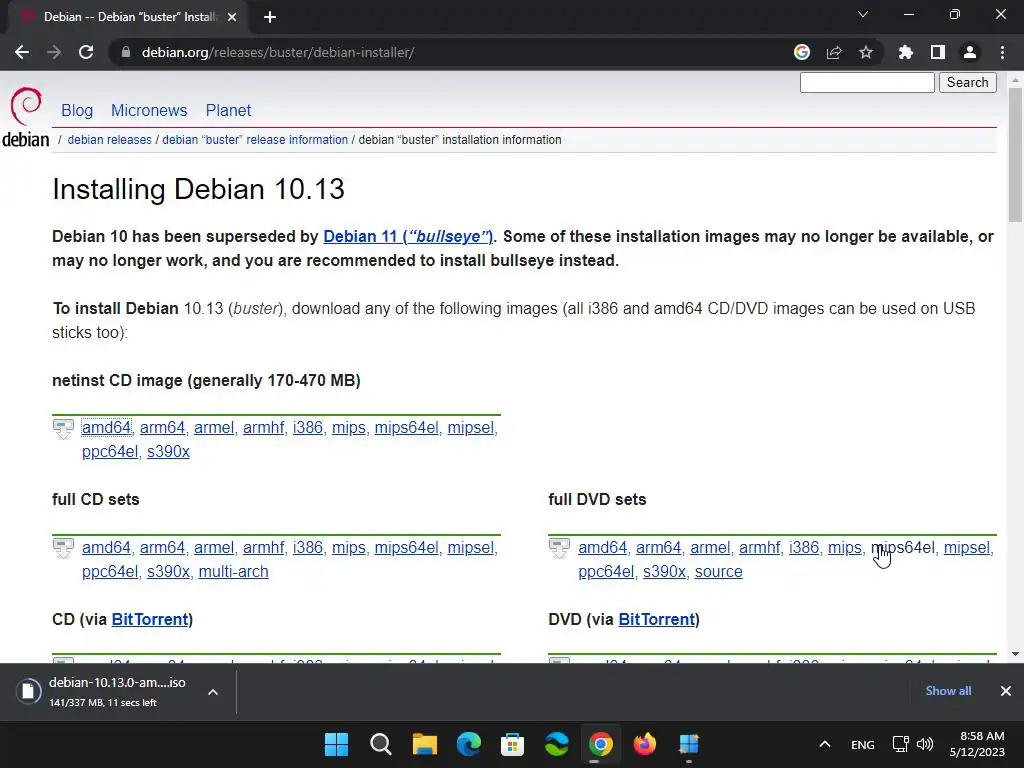The image size is (1024, 768).
Task: Click the browser Back arrow
Action: pos(22,52)
